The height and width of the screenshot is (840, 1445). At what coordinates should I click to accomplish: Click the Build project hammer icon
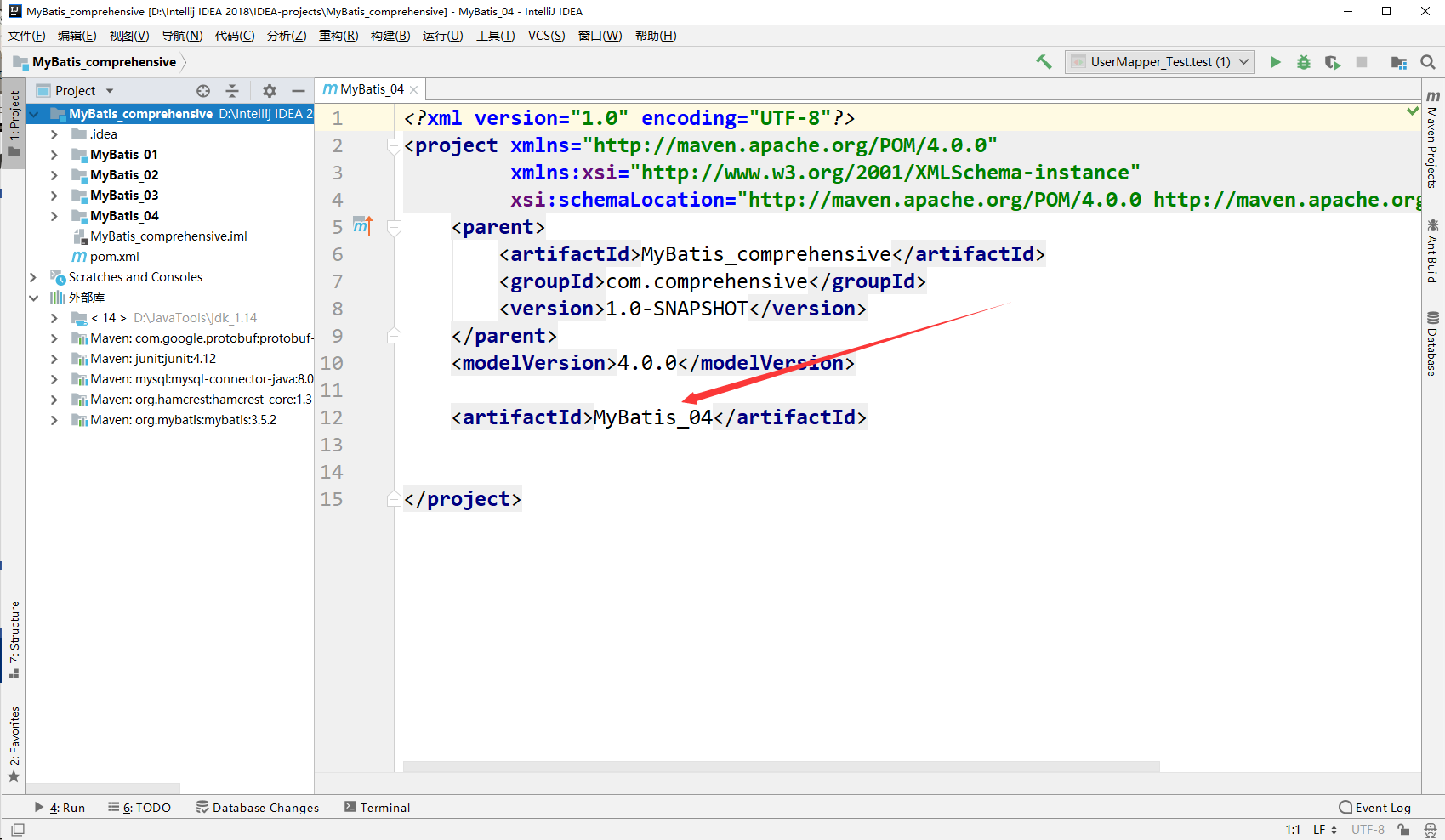[x=1044, y=61]
